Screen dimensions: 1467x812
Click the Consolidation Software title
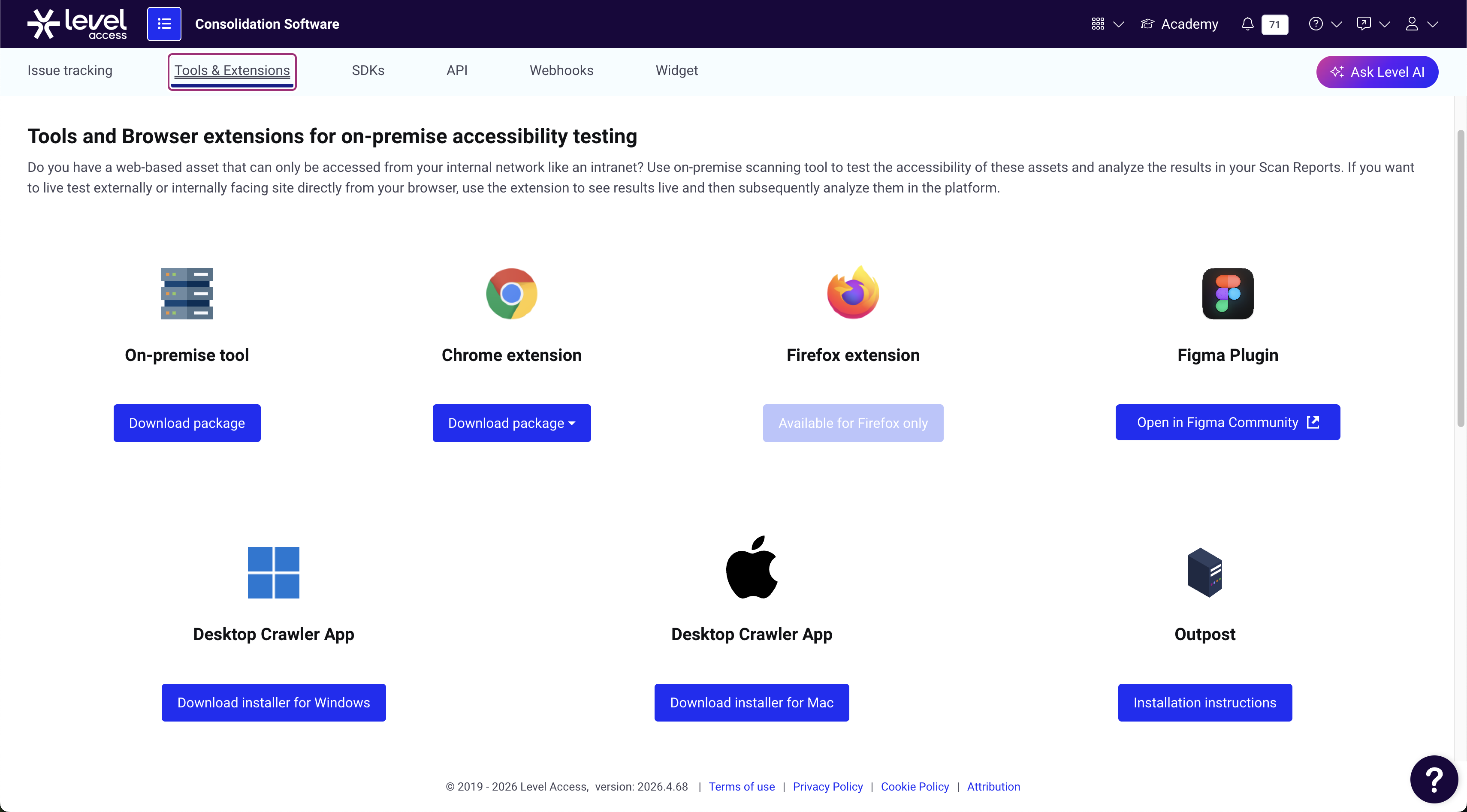click(267, 24)
